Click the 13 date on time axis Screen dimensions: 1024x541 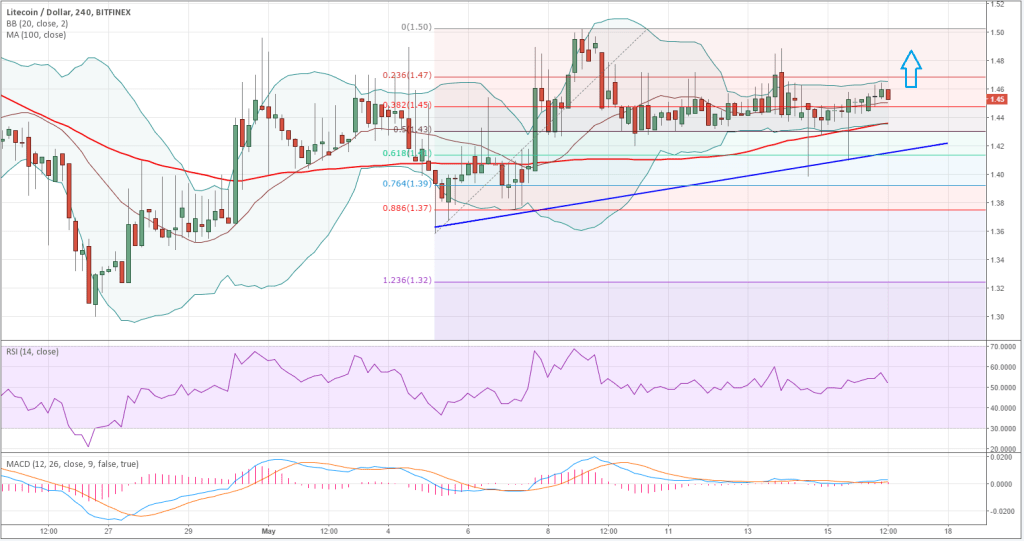(x=748, y=531)
